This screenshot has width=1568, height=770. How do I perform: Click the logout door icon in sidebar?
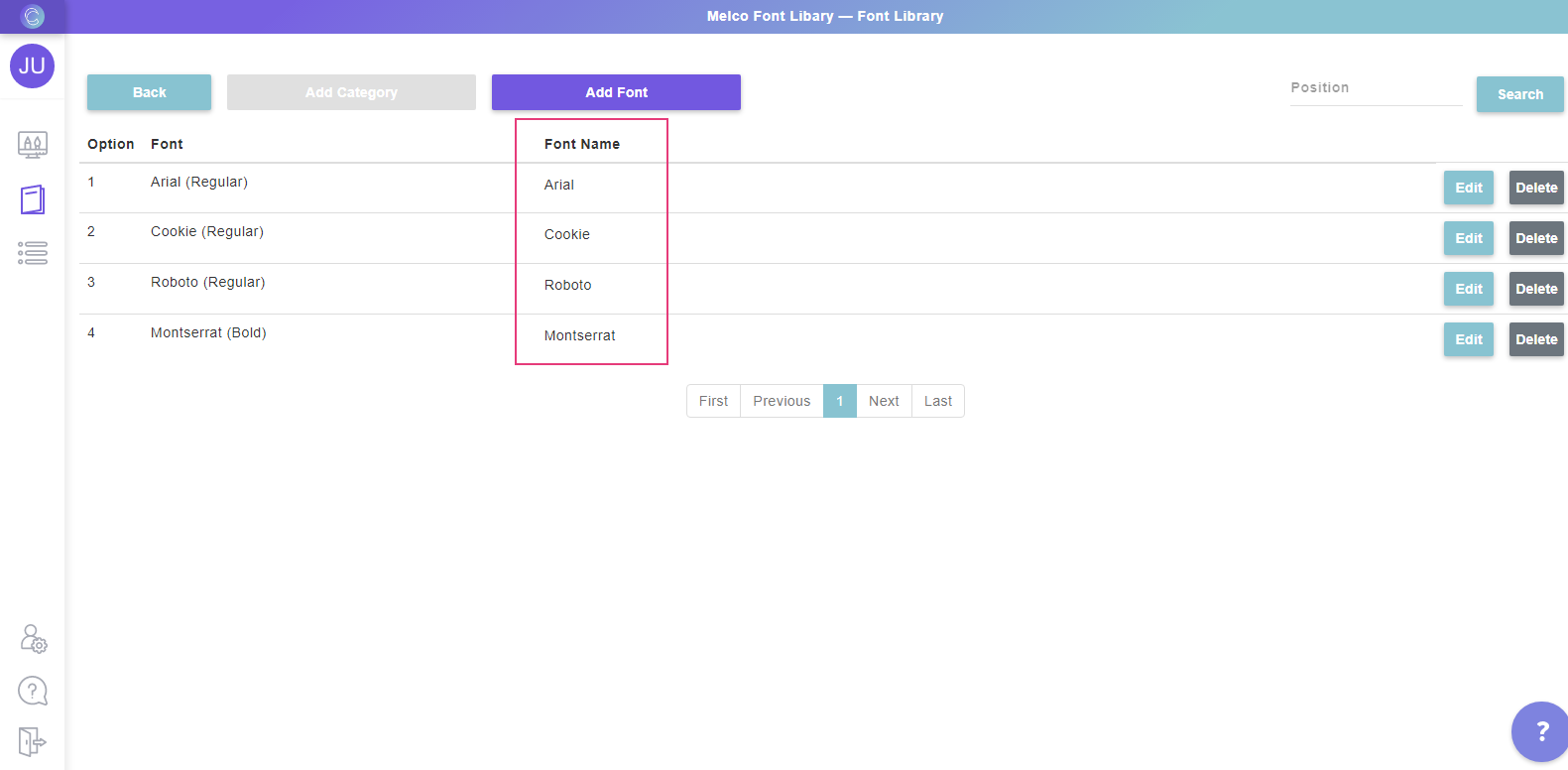coord(33,741)
